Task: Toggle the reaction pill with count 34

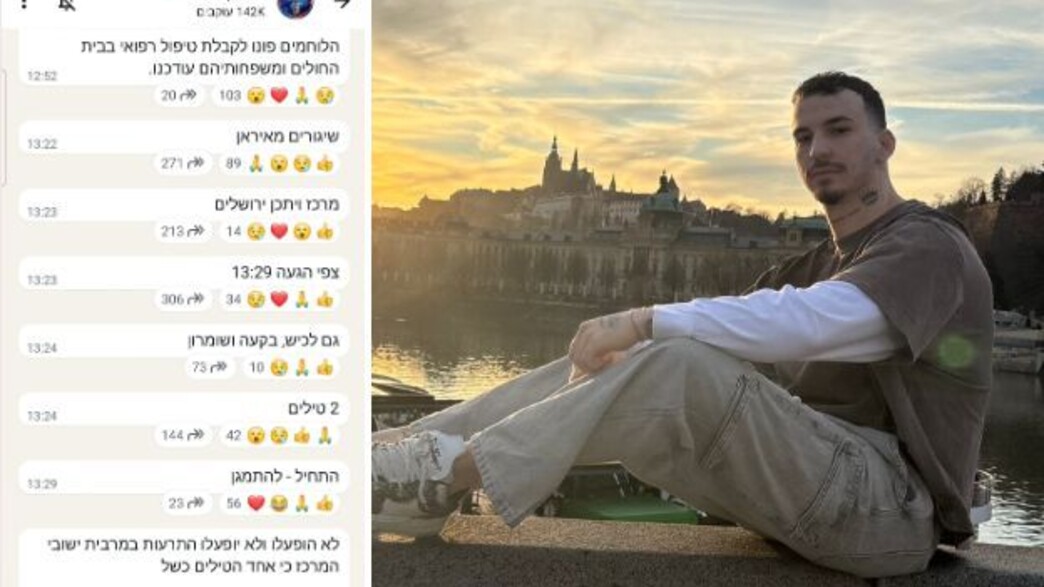Action: tap(279, 299)
